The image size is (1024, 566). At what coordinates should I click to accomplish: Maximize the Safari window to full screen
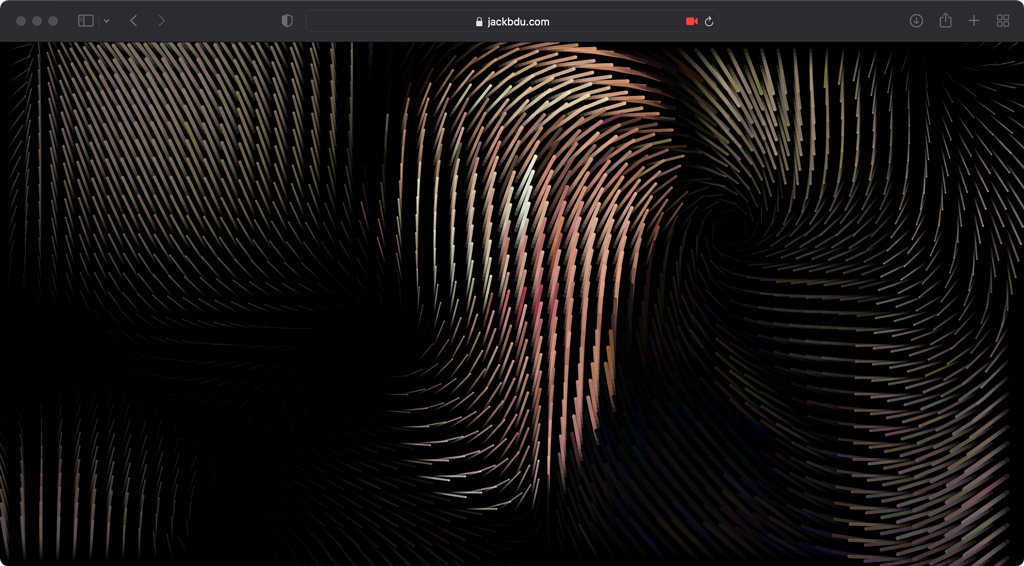tap(53, 21)
